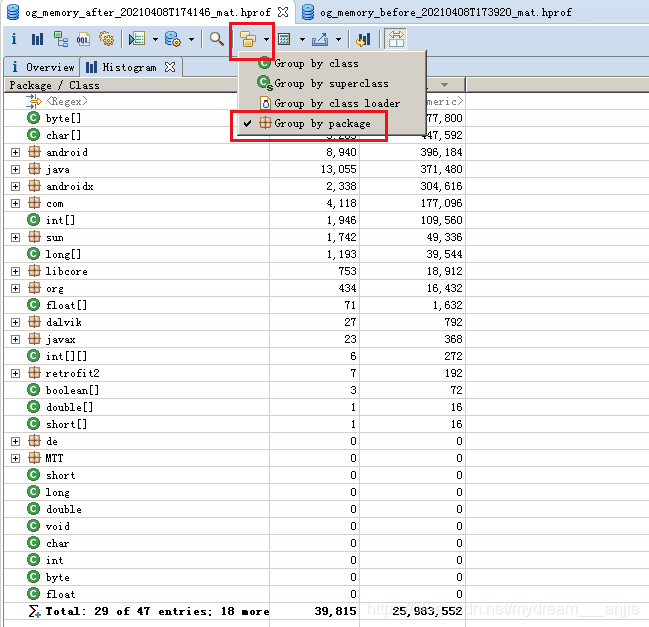Click the 13,055 objects value for java

coord(339,169)
